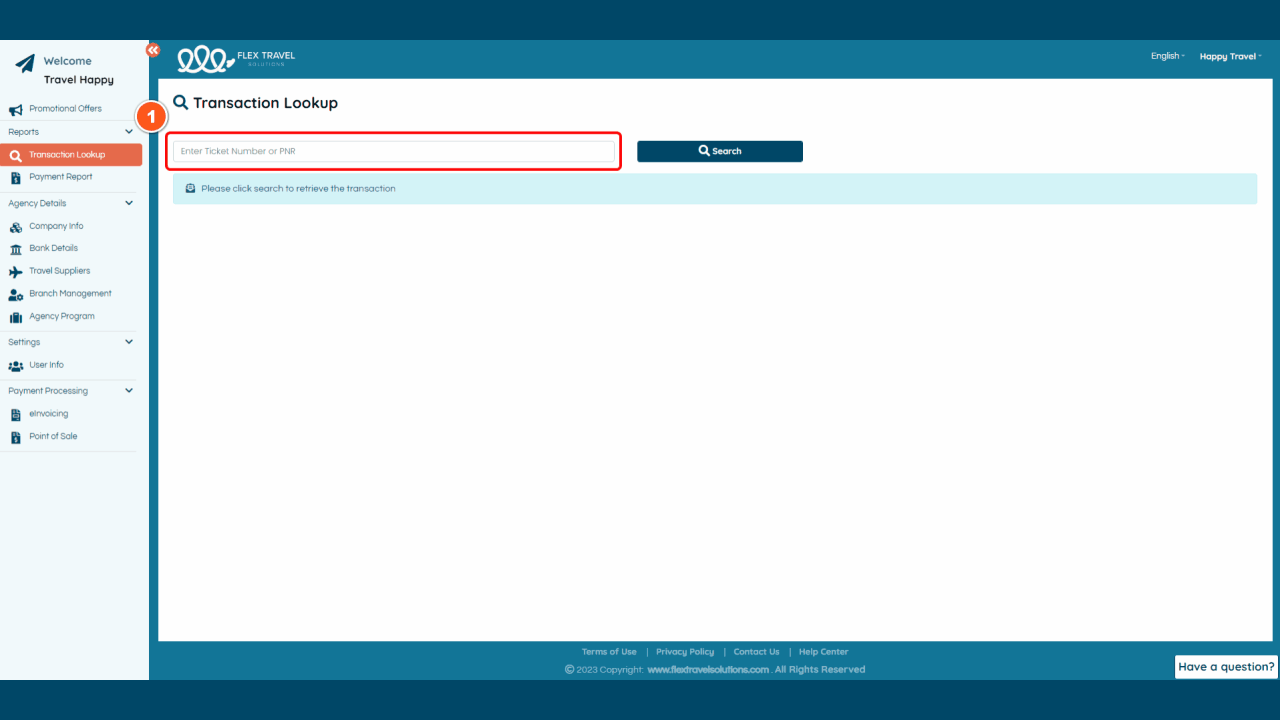Viewport: 1280px width, 720px height.
Task: Click the User Info people icon
Action: pyautogui.click(x=16, y=366)
